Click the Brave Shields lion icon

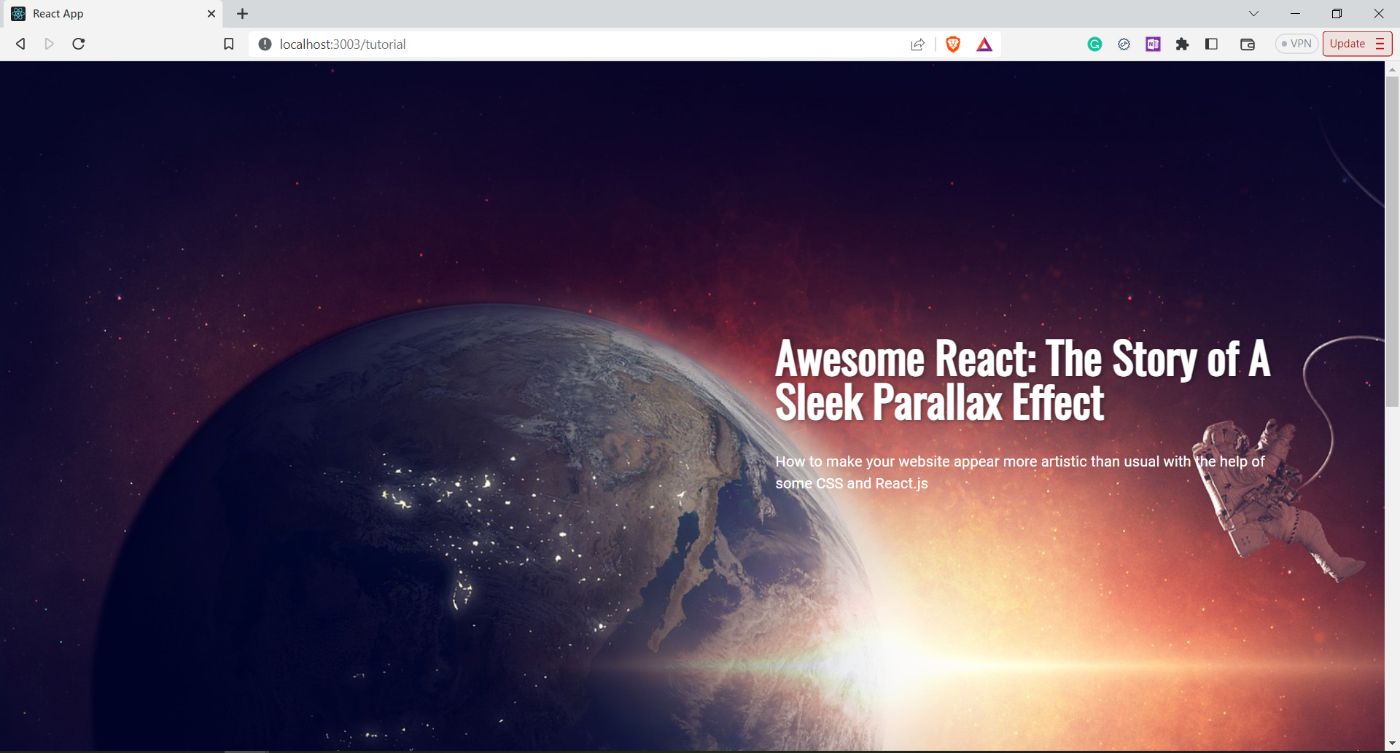pos(952,44)
